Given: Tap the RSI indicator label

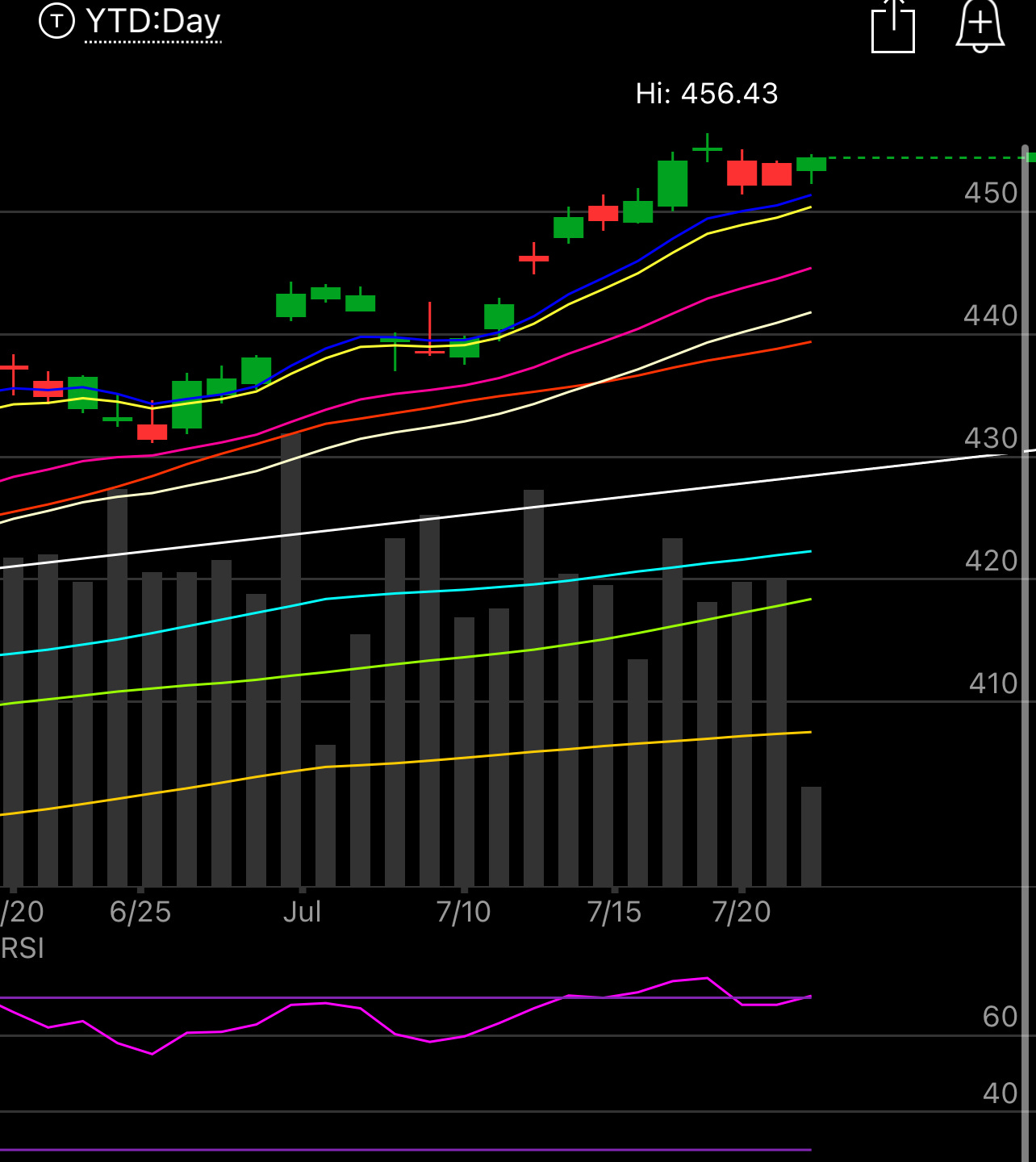Looking at the screenshot, I should [22, 948].
